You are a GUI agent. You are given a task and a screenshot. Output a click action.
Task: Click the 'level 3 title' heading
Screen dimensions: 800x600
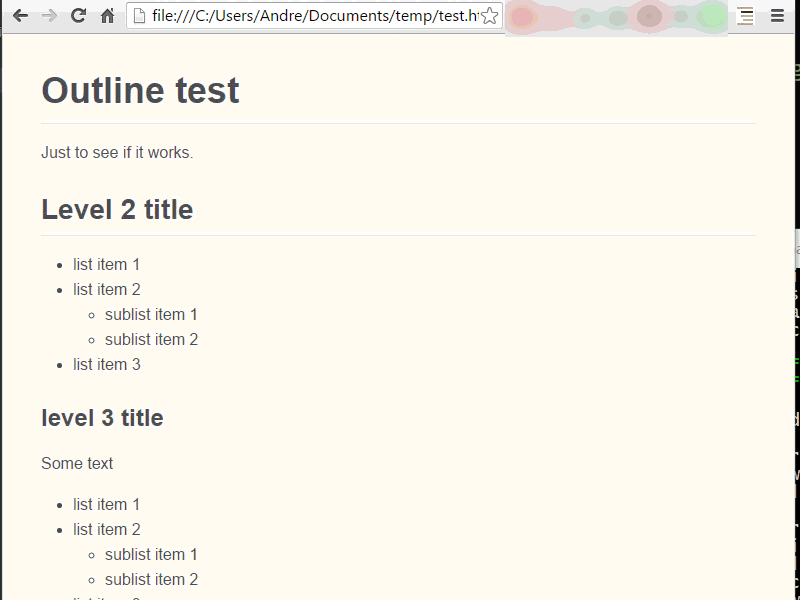[x=103, y=418]
